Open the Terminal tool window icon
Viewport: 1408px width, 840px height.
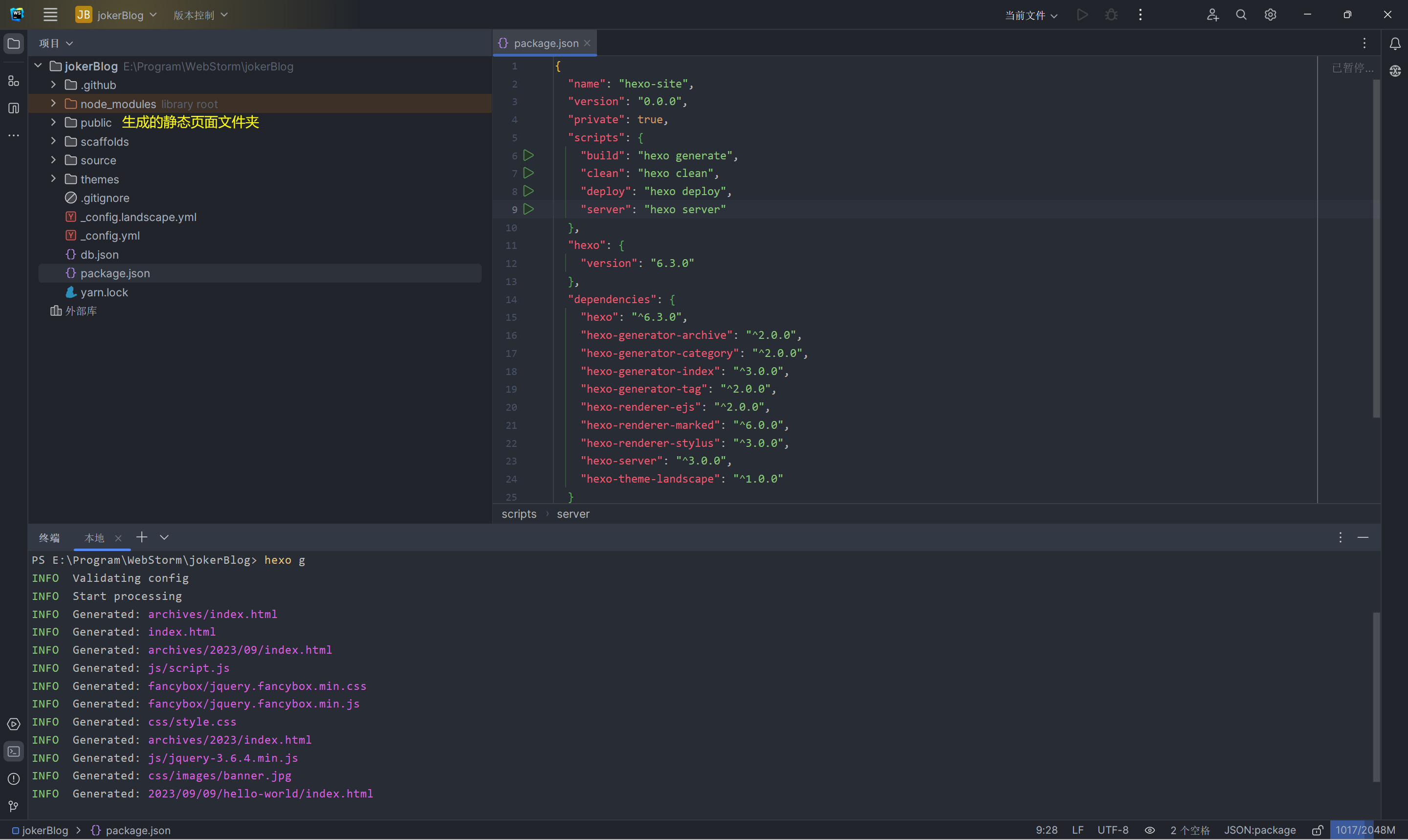(x=14, y=752)
